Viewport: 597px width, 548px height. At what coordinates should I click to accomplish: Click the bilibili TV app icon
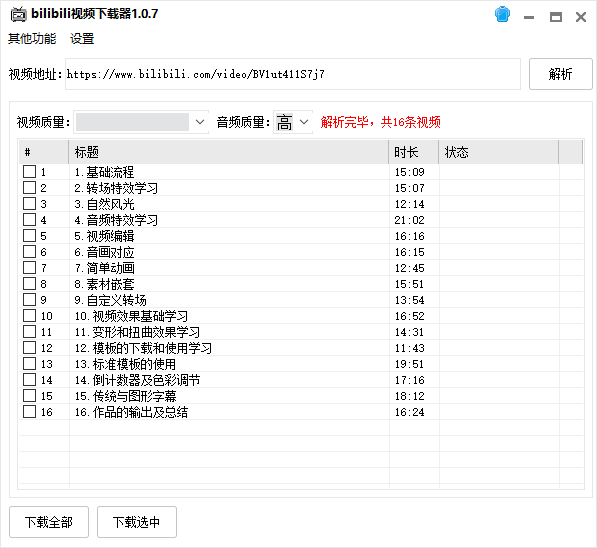18,14
